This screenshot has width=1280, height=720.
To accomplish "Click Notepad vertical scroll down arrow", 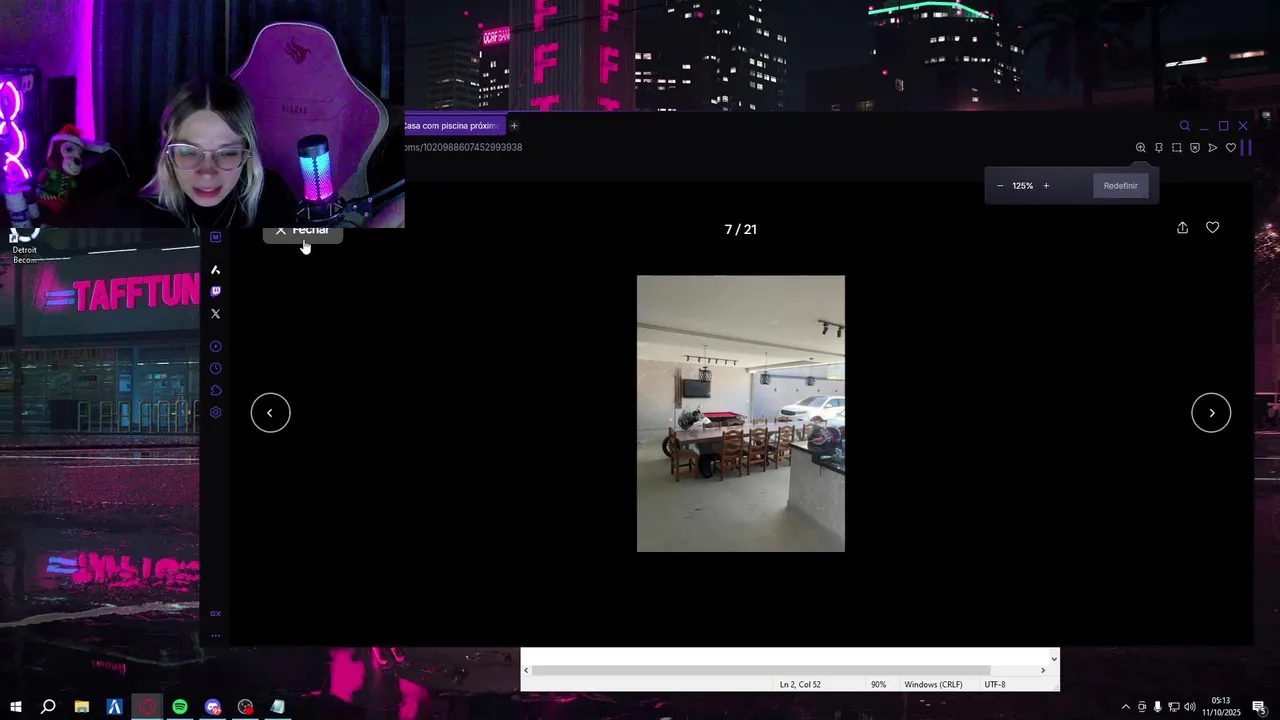I will coord(1053,659).
